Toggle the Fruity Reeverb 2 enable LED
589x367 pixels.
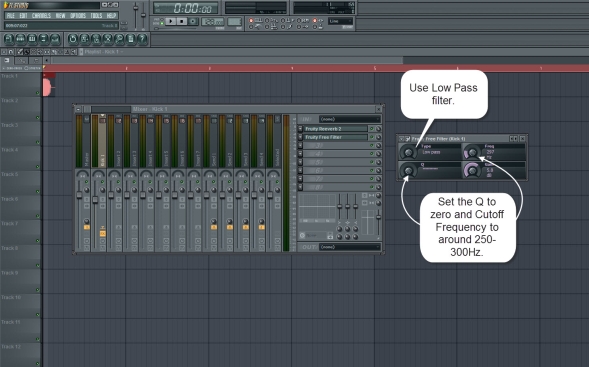coord(372,128)
